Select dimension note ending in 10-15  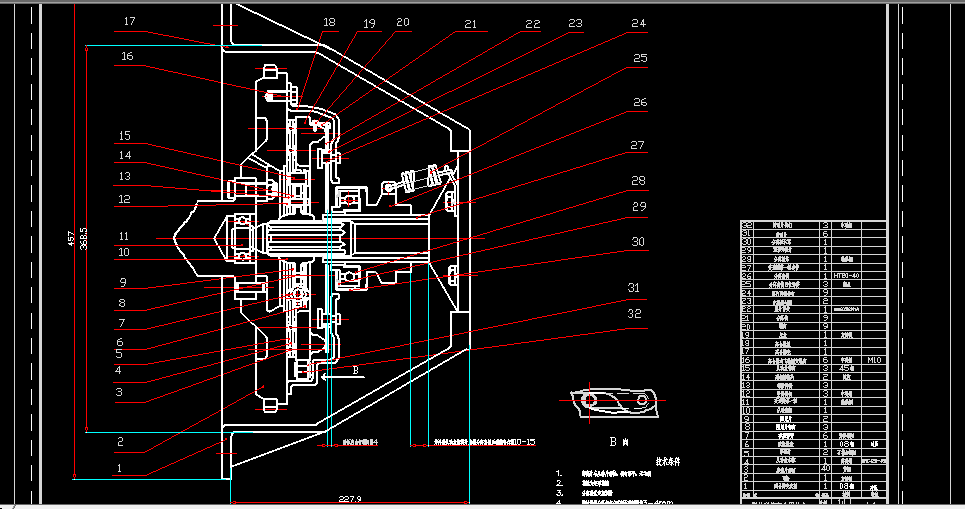[484, 442]
